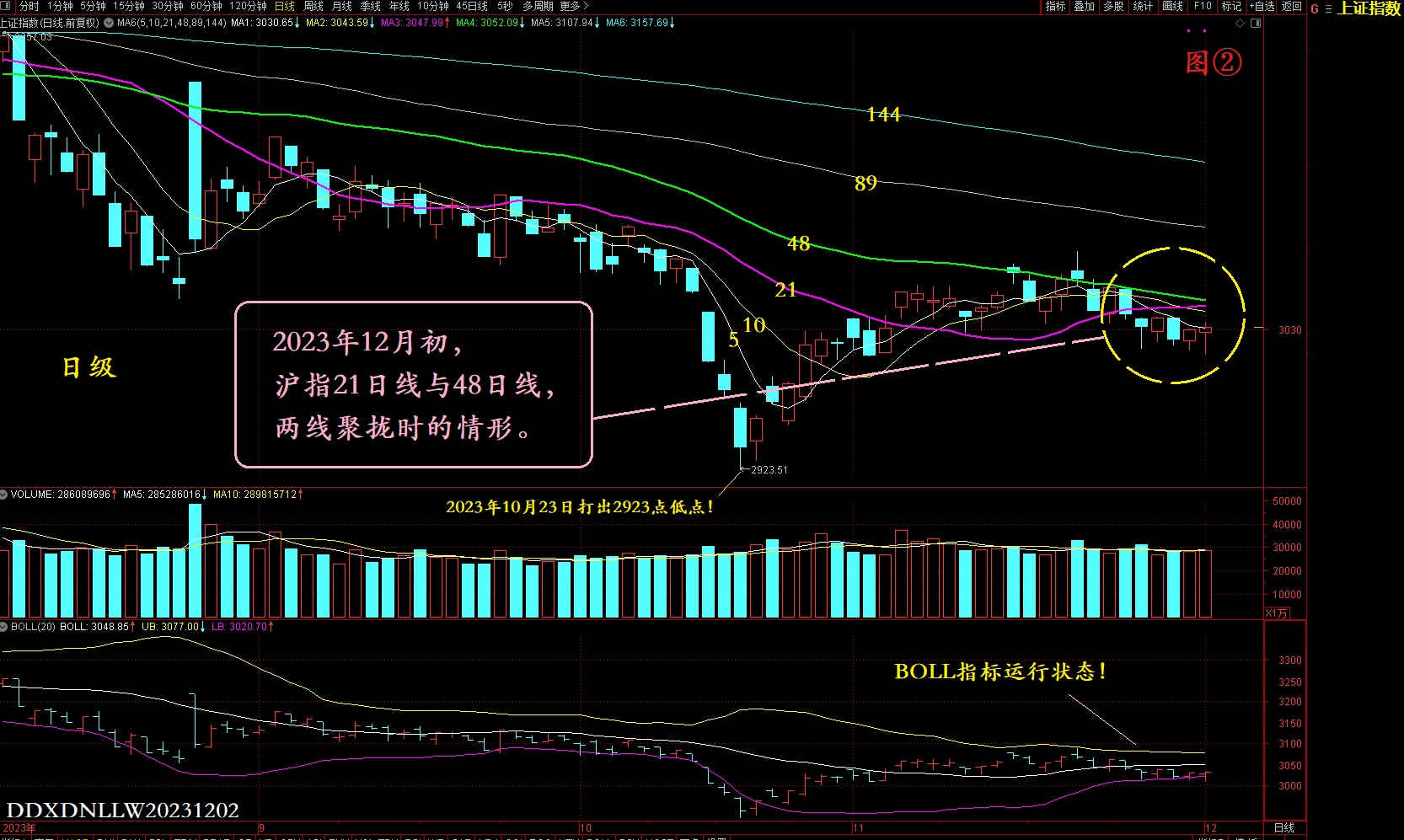1404x840 pixels.
Task: Click the UB: 3077.00 readout
Action: [170, 627]
